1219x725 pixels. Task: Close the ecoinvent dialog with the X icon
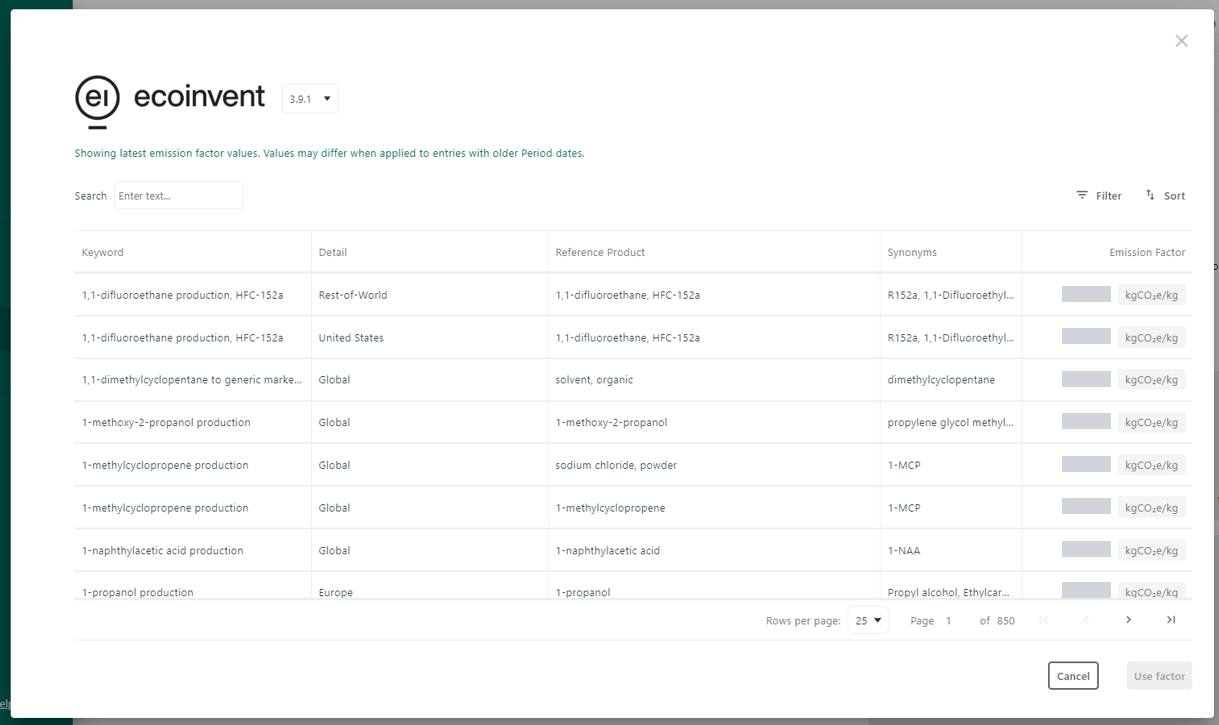1181,41
